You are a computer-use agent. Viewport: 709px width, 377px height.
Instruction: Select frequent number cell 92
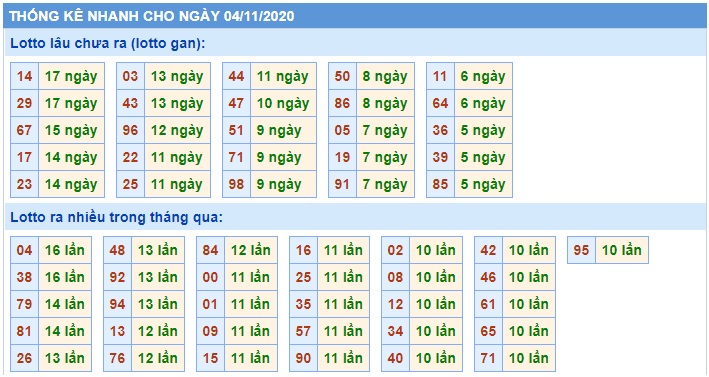coord(117,277)
